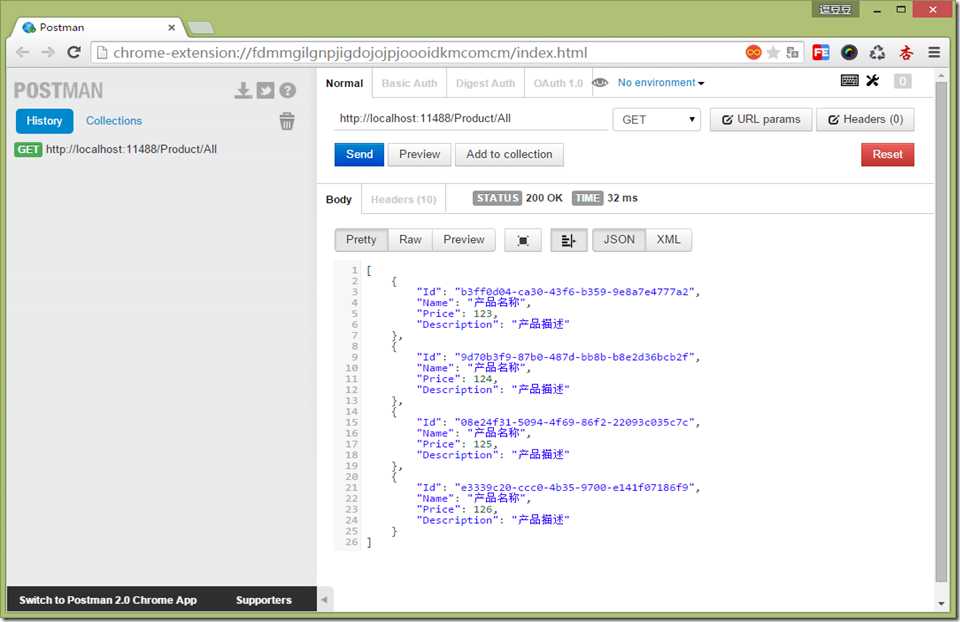Open the No environment dropdown

click(x=661, y=83)
